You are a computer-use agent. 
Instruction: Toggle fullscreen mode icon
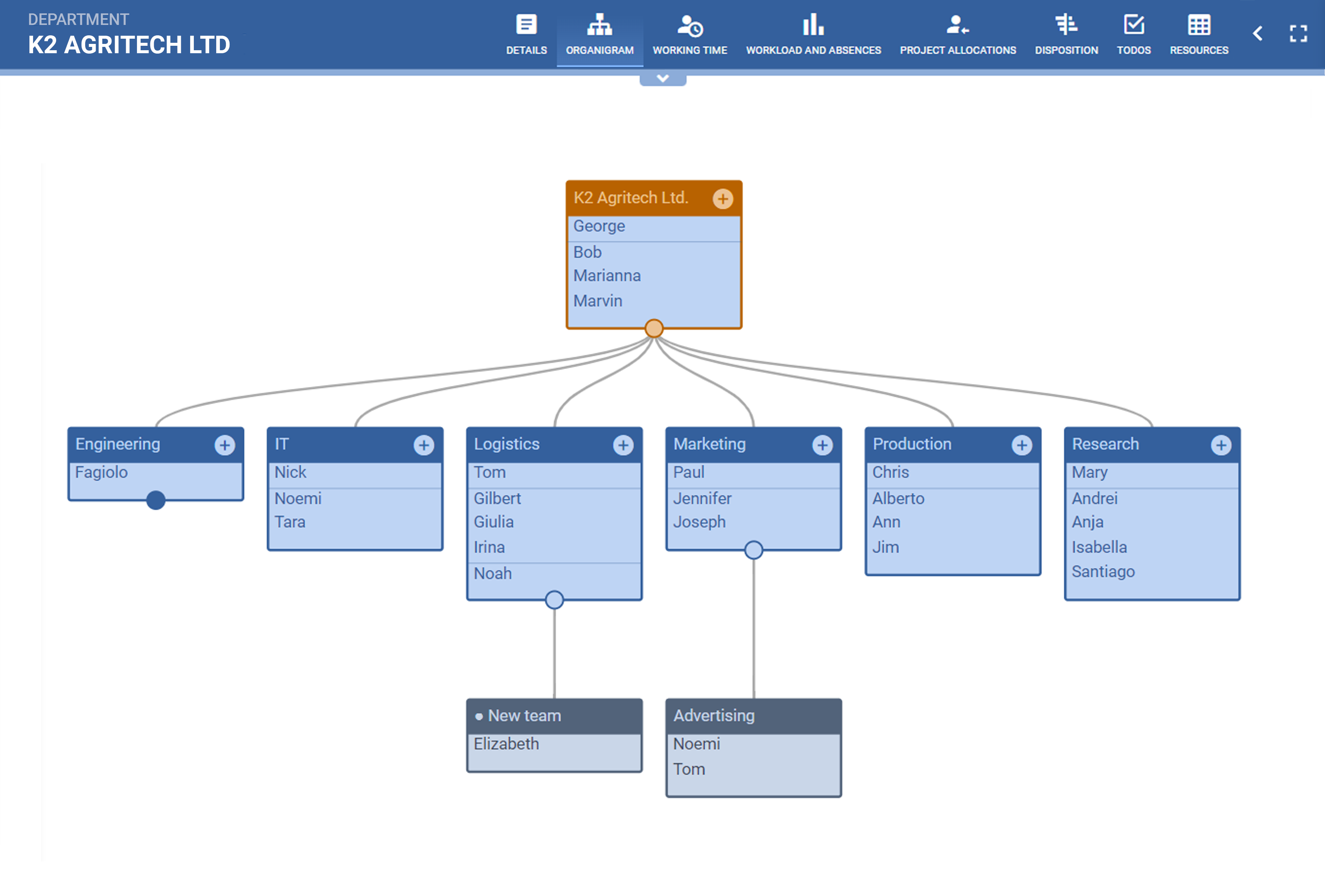[1298, 33]
